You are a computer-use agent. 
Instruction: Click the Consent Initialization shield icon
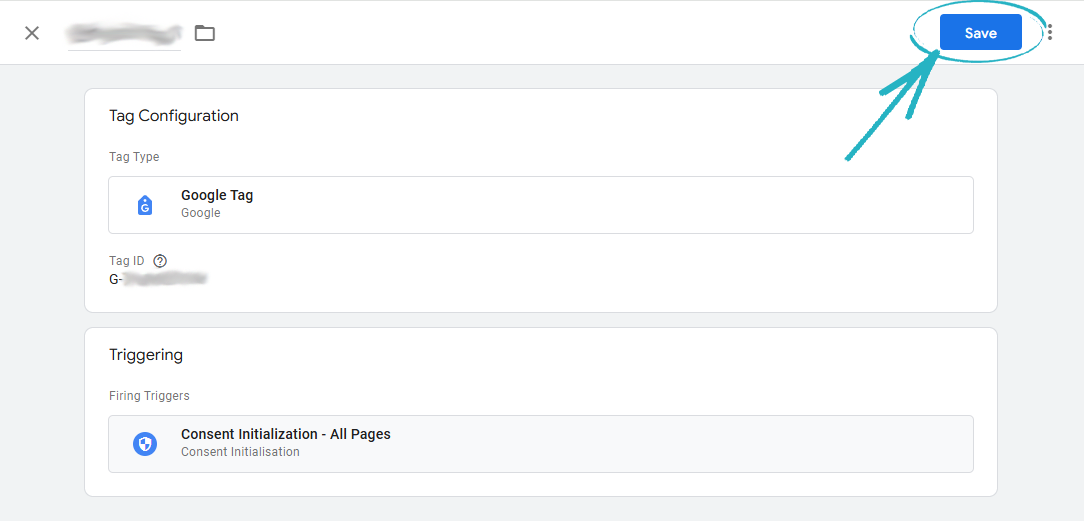[145, 443]
